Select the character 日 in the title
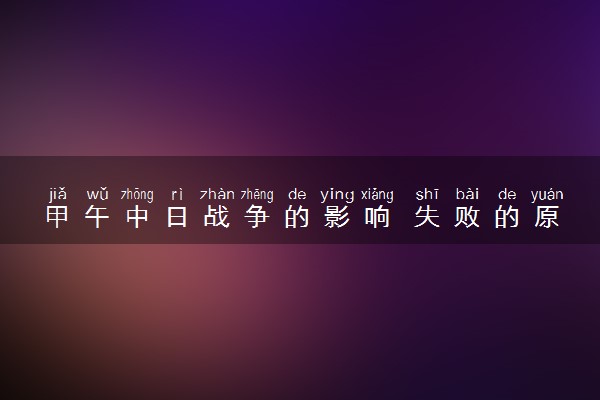The height and width of the screenshot is (400, 600). click(177, 217)
